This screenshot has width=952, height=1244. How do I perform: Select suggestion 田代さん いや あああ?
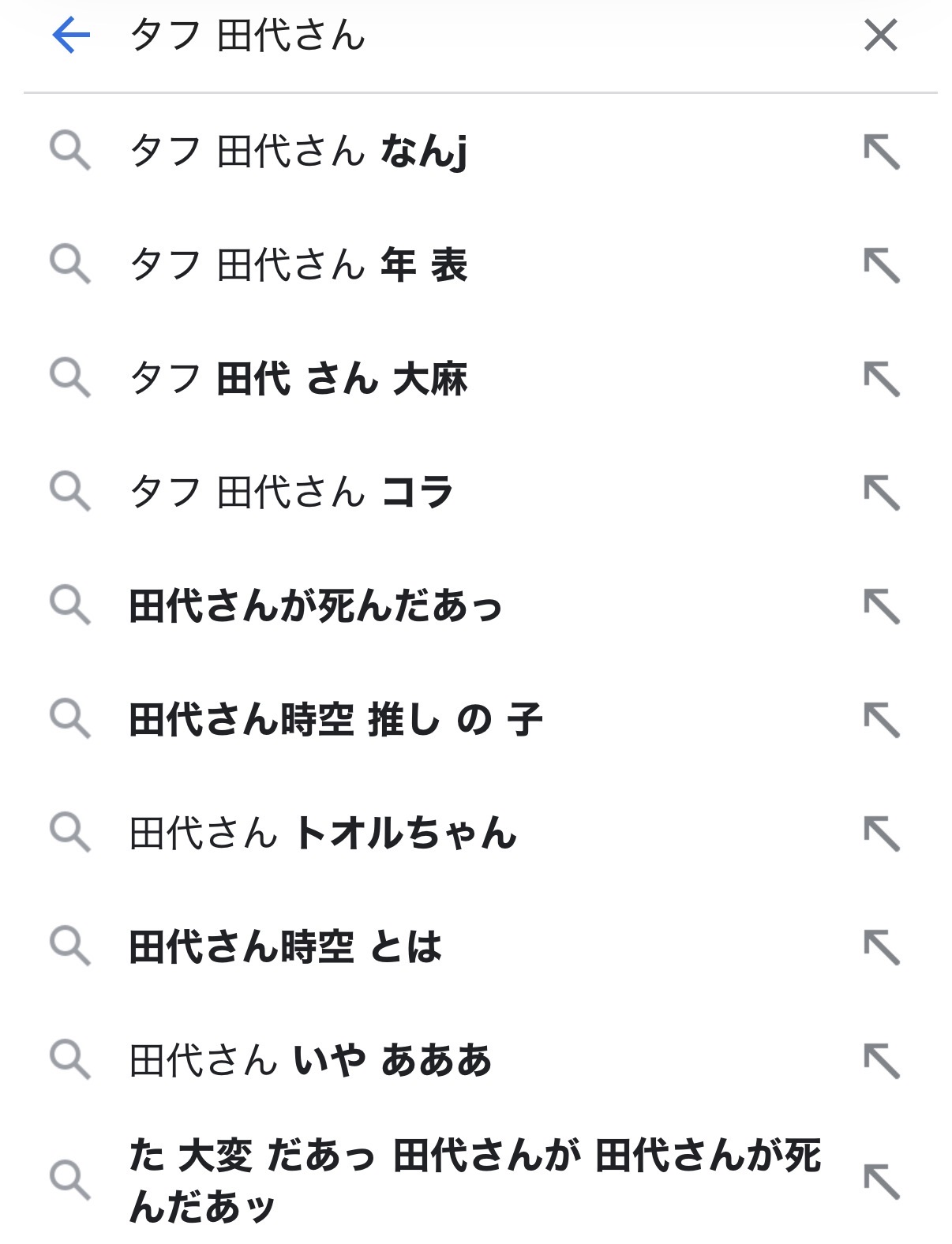tap(310, 1060)
